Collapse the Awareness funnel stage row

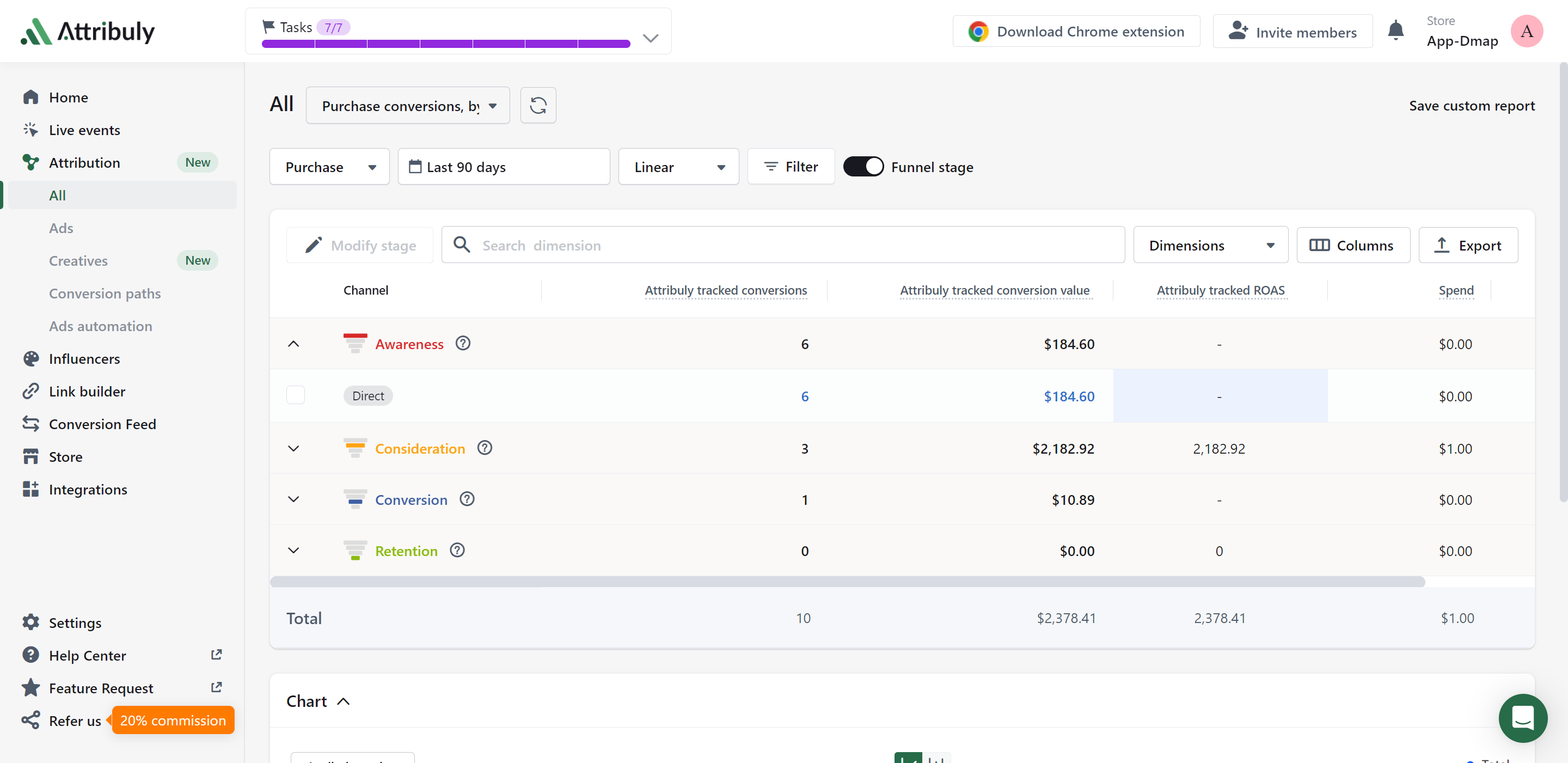click(294, 343)
